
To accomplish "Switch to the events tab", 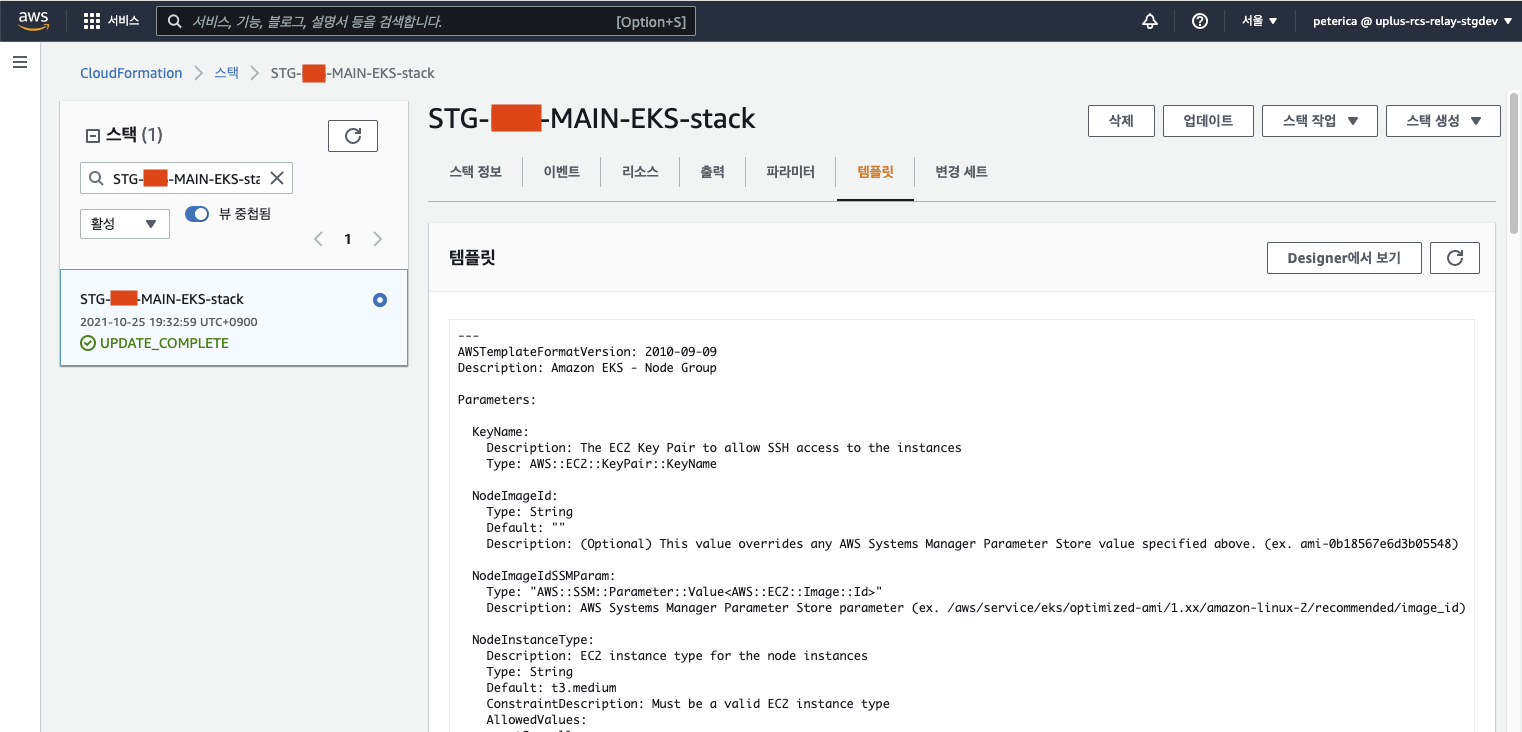I will coord(561,172).
